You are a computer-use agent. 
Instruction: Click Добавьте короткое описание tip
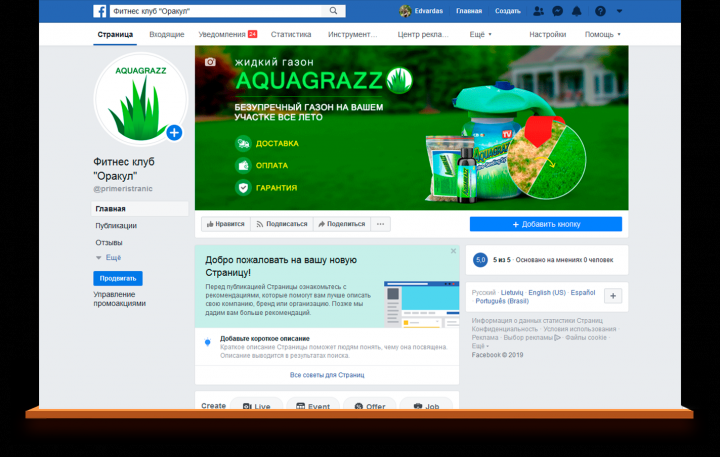265,339
